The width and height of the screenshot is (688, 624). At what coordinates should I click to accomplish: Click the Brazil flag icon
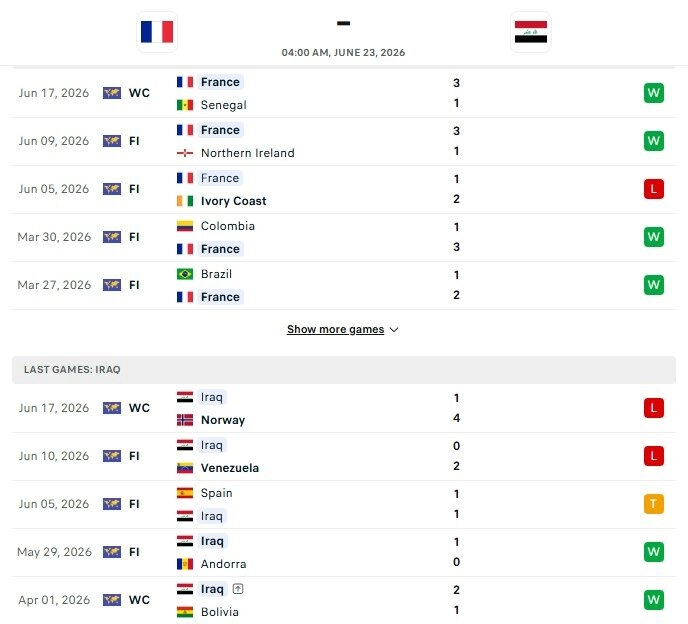coord(185,274)
